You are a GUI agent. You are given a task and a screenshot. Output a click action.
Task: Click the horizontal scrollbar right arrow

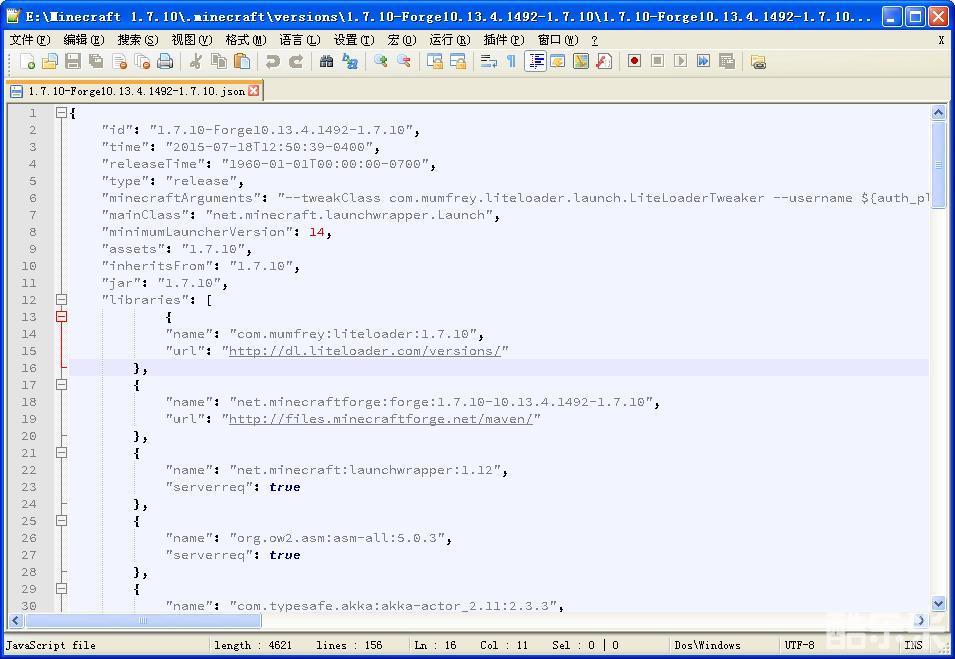point(920,621)
